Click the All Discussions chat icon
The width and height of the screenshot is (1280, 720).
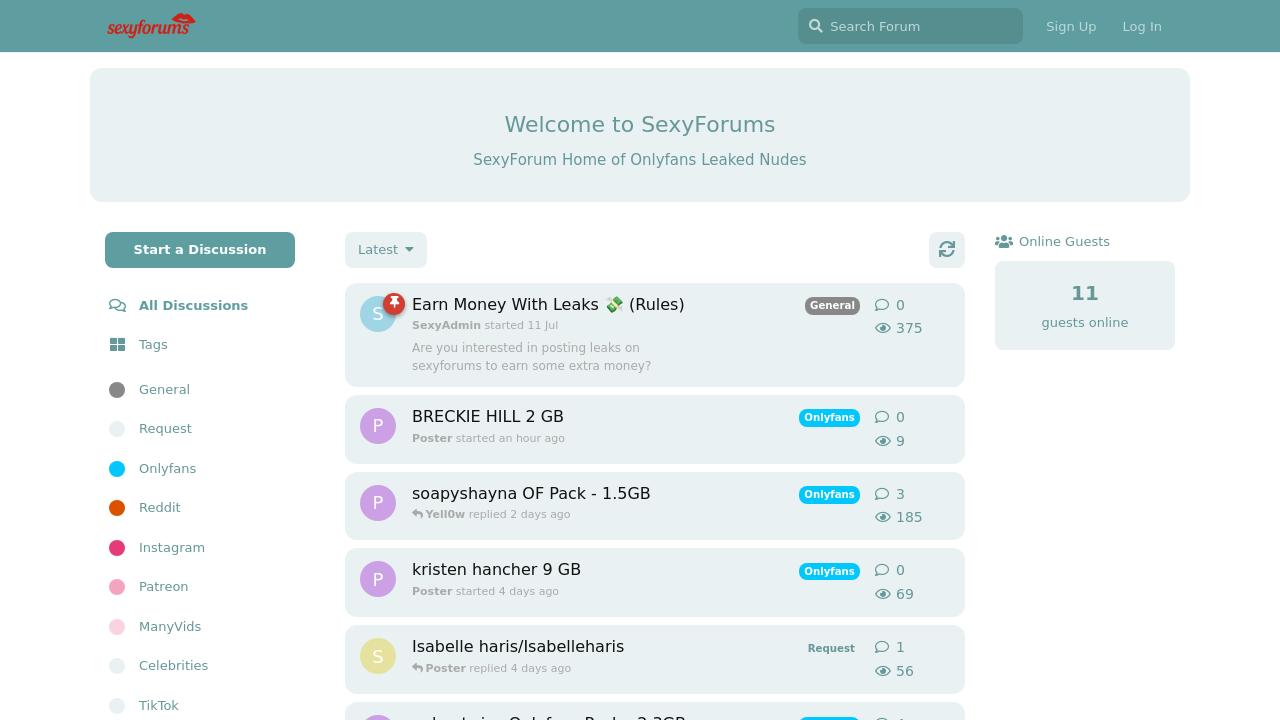117,306
